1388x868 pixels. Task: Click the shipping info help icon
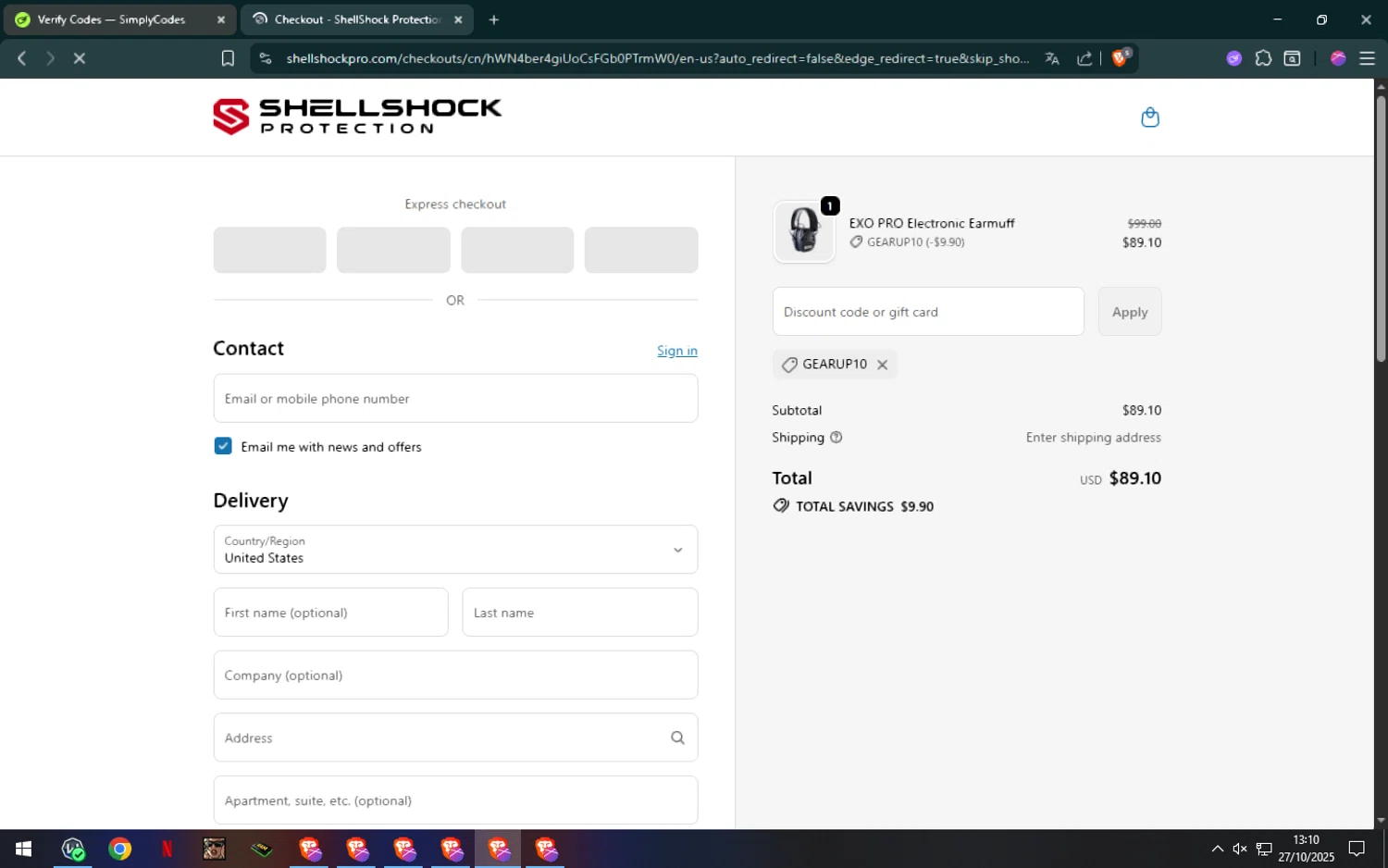[837, 438]
